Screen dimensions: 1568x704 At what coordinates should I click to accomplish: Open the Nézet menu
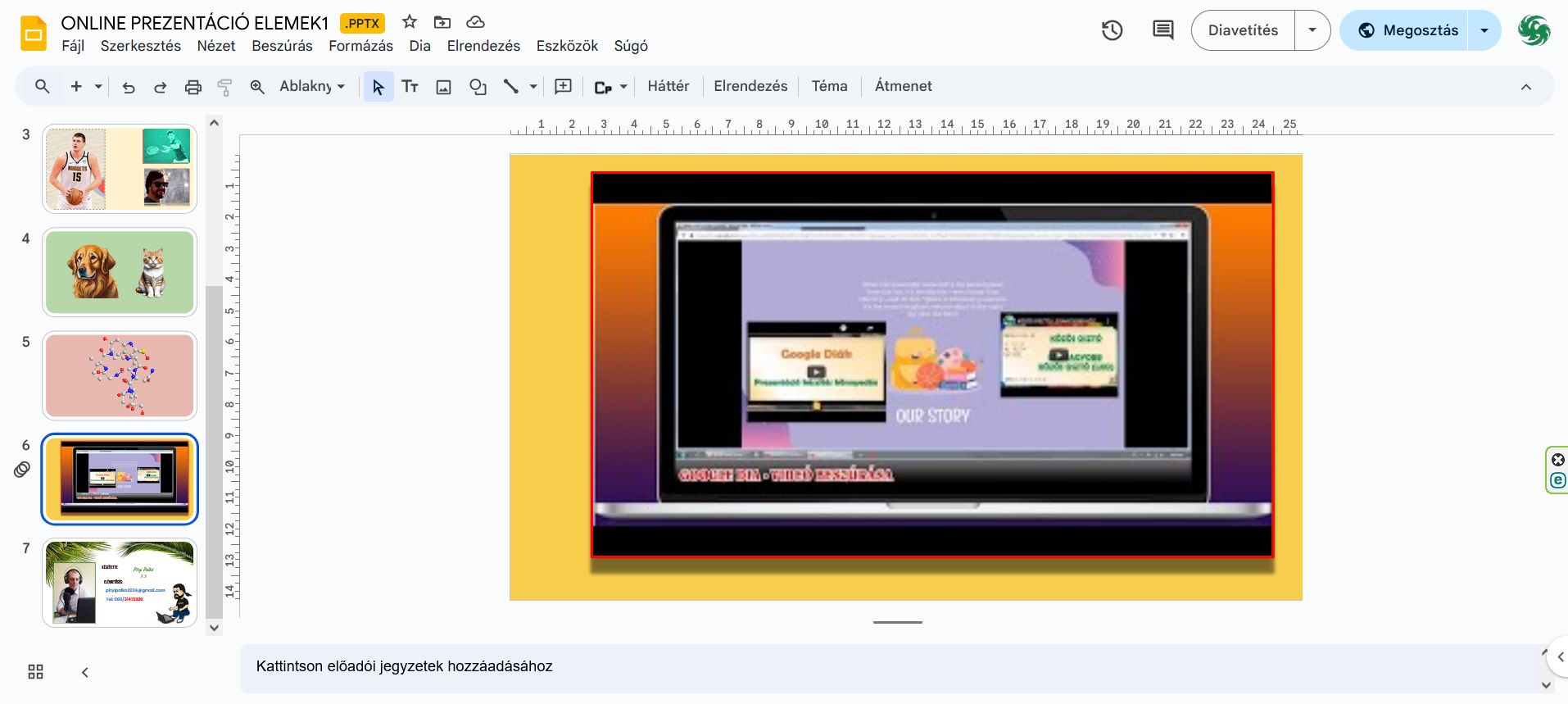pos(216,46)
